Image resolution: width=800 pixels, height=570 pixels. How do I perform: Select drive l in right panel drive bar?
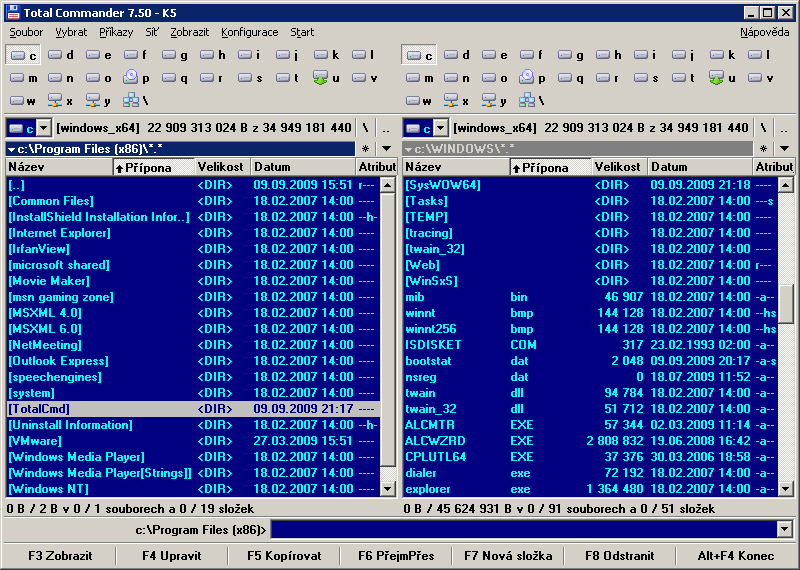tap(760, 55)
